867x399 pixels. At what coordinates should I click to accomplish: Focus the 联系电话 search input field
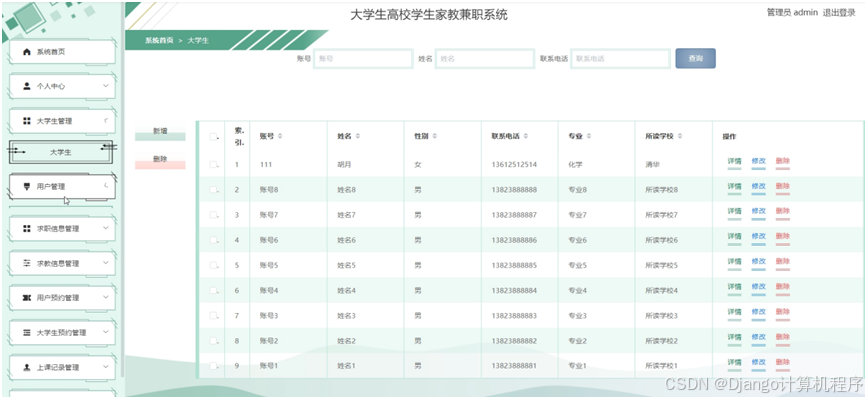tap(620, 59)
